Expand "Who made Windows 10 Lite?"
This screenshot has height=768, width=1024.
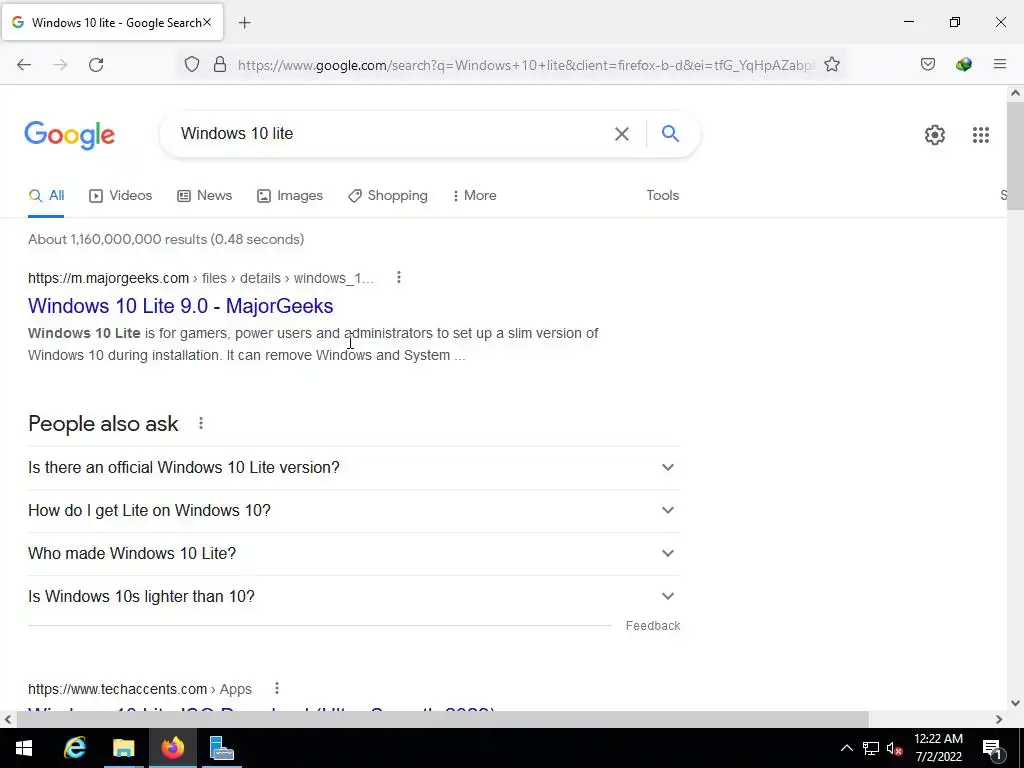(x=354, y=554)
